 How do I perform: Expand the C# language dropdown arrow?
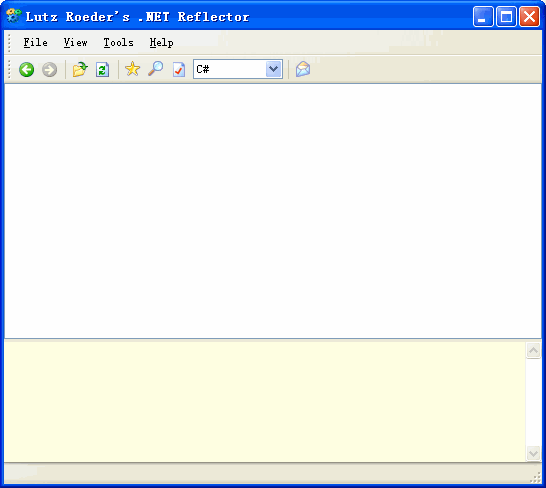274,69
